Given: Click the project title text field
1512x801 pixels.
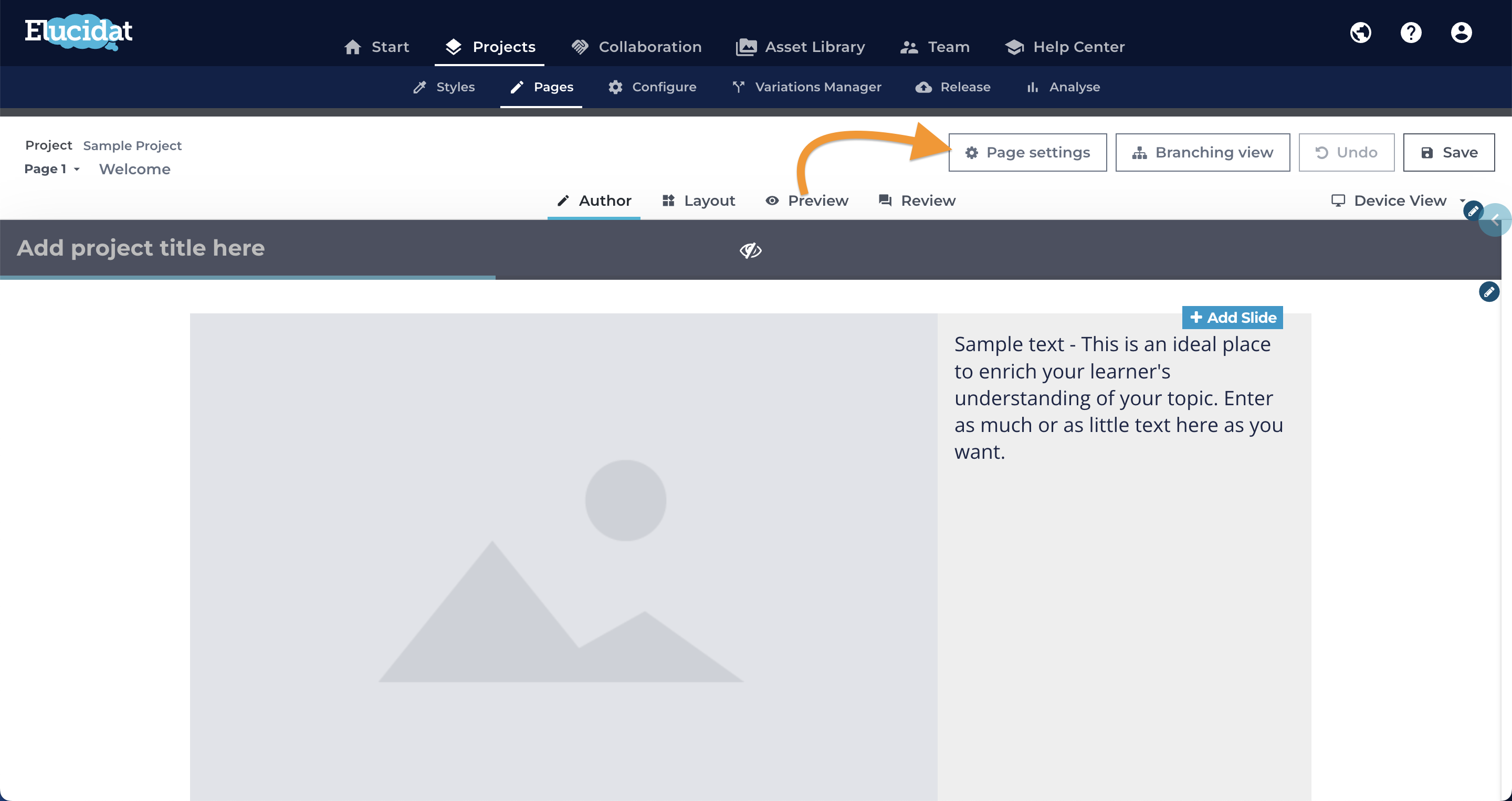Looking at the screenshot, I should pos(141,248).
